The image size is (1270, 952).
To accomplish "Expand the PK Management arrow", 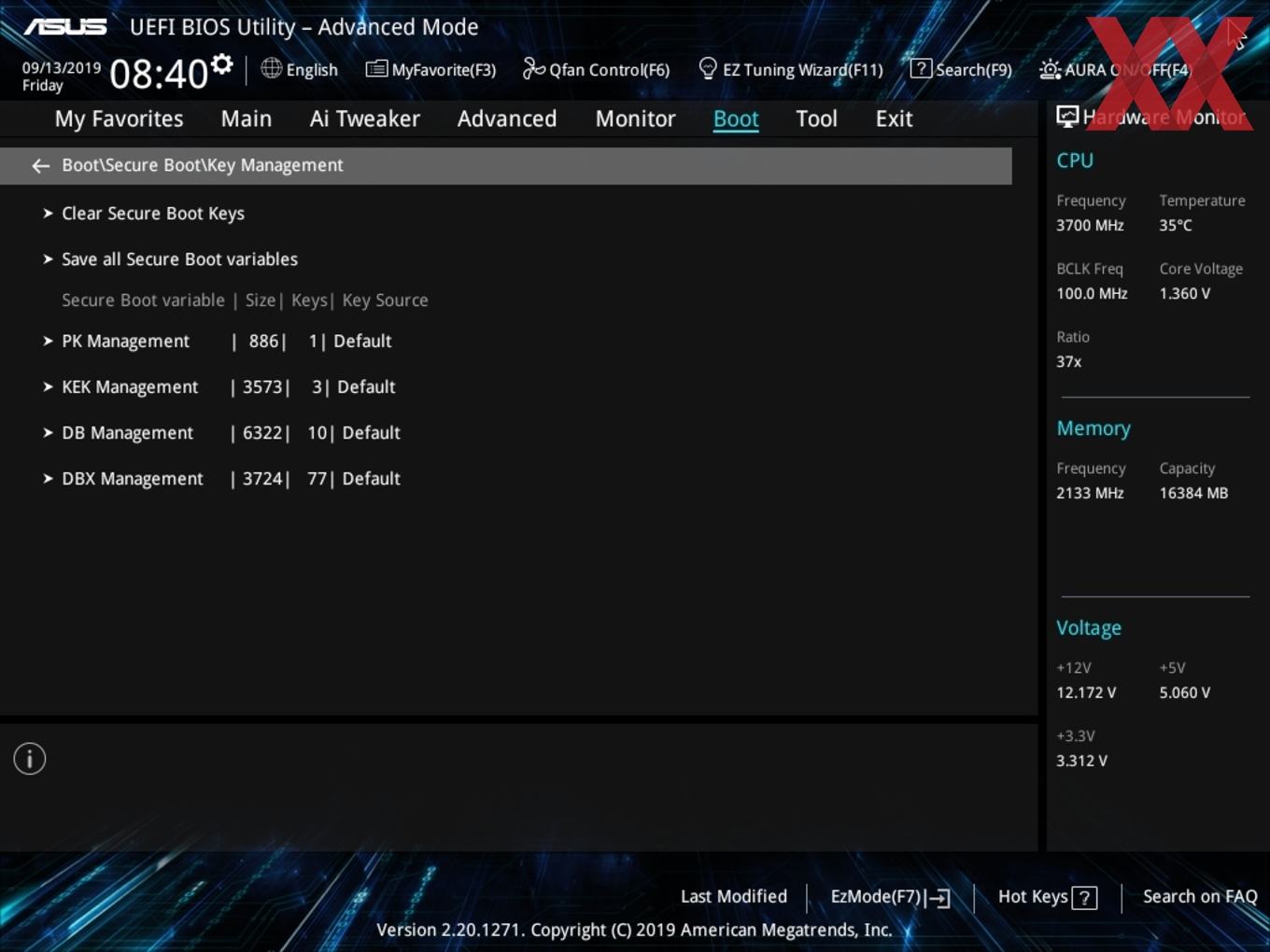I will [x=48, y=341].
